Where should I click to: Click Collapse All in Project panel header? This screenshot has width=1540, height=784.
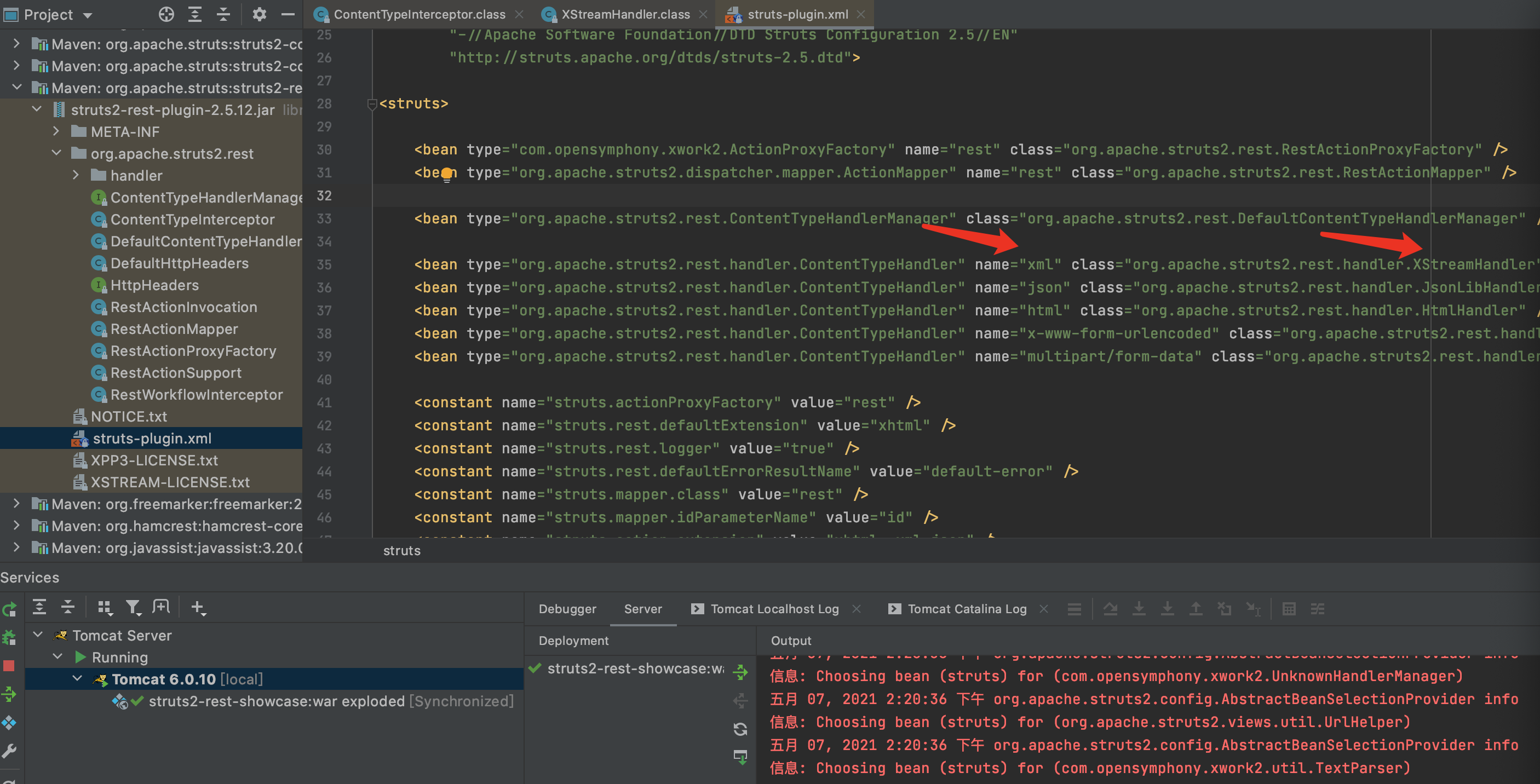223,14
